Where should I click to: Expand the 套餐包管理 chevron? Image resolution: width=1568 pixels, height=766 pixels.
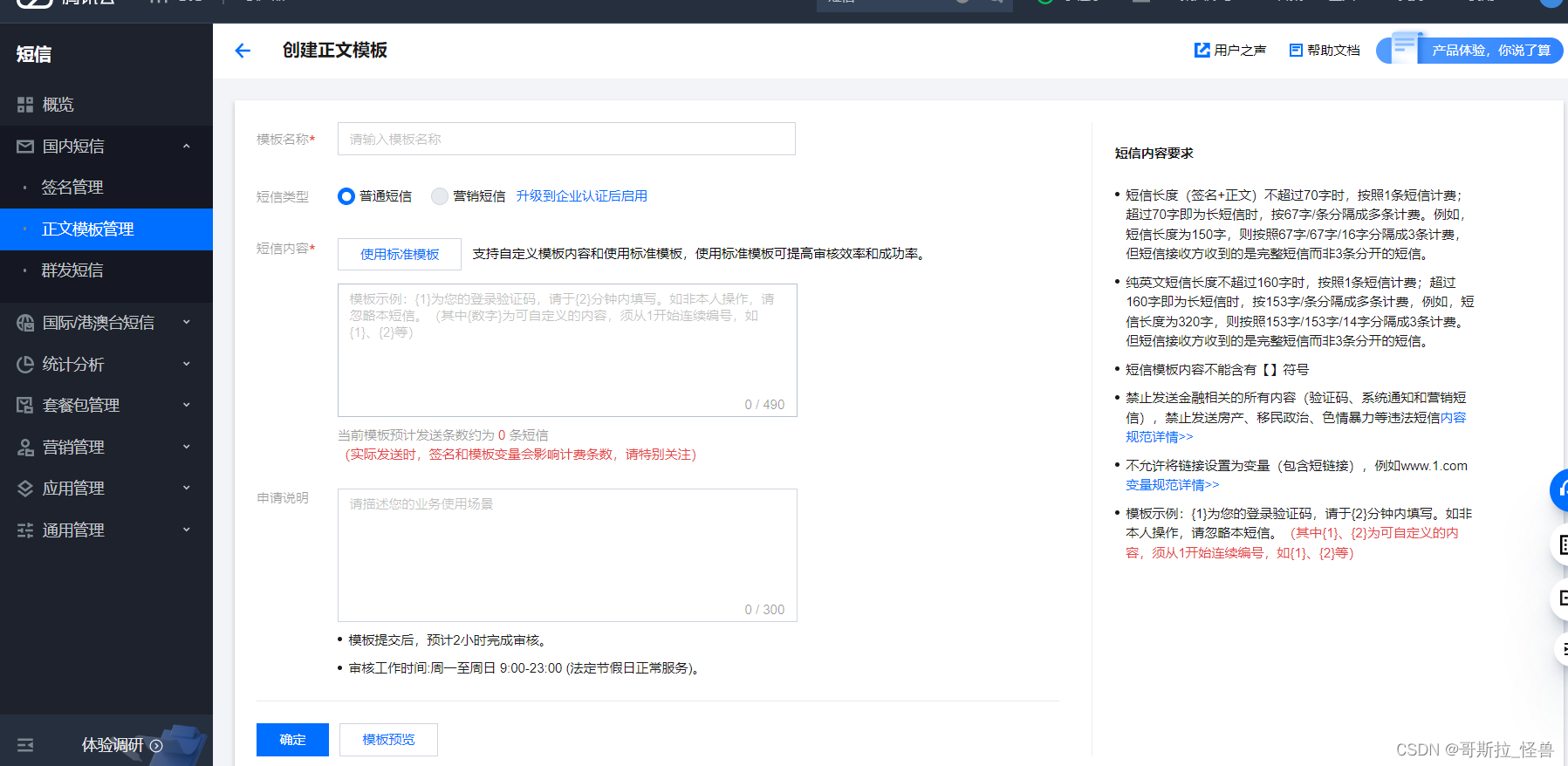(x=186, y=406)
